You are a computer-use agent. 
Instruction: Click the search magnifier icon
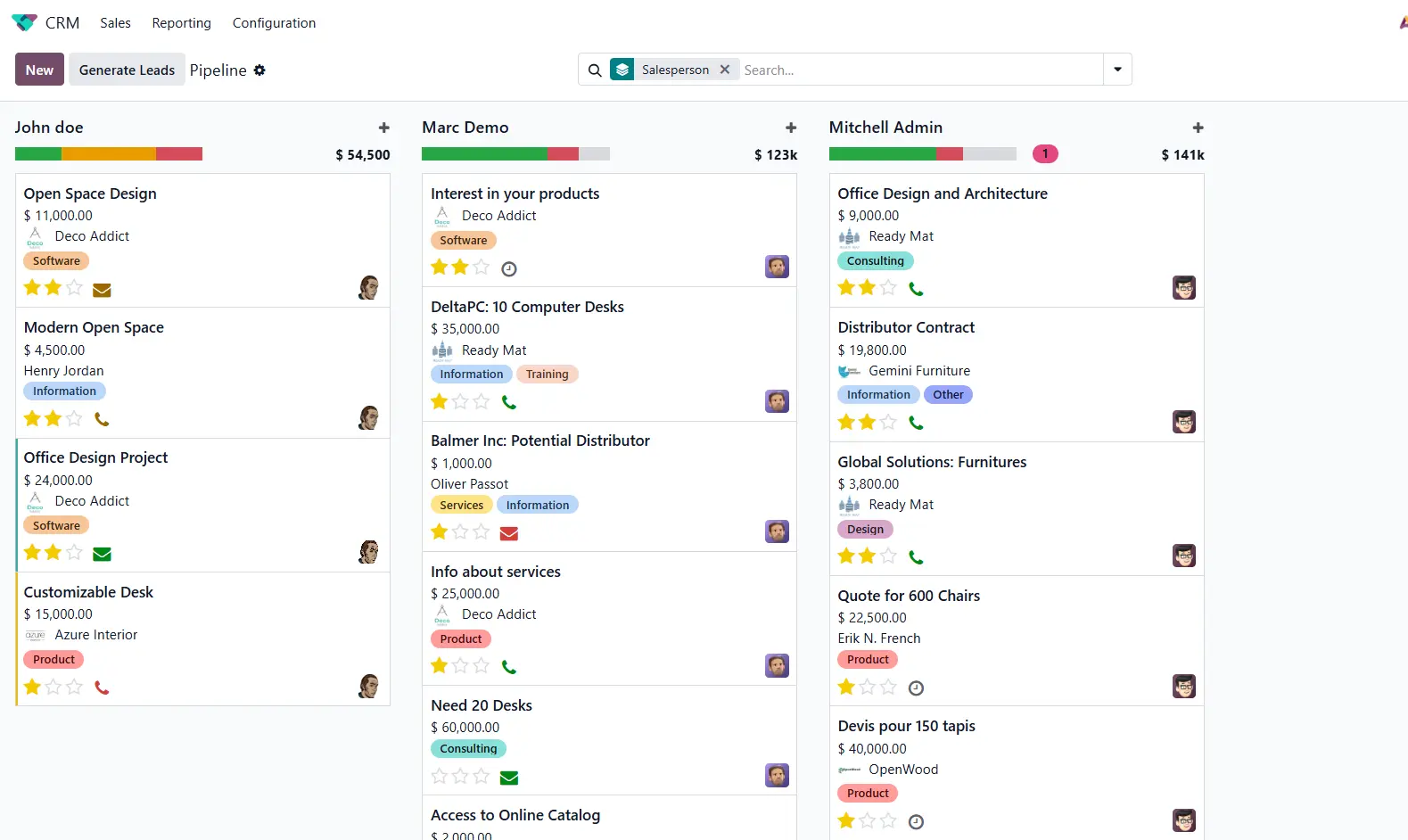tap(595, 70)
